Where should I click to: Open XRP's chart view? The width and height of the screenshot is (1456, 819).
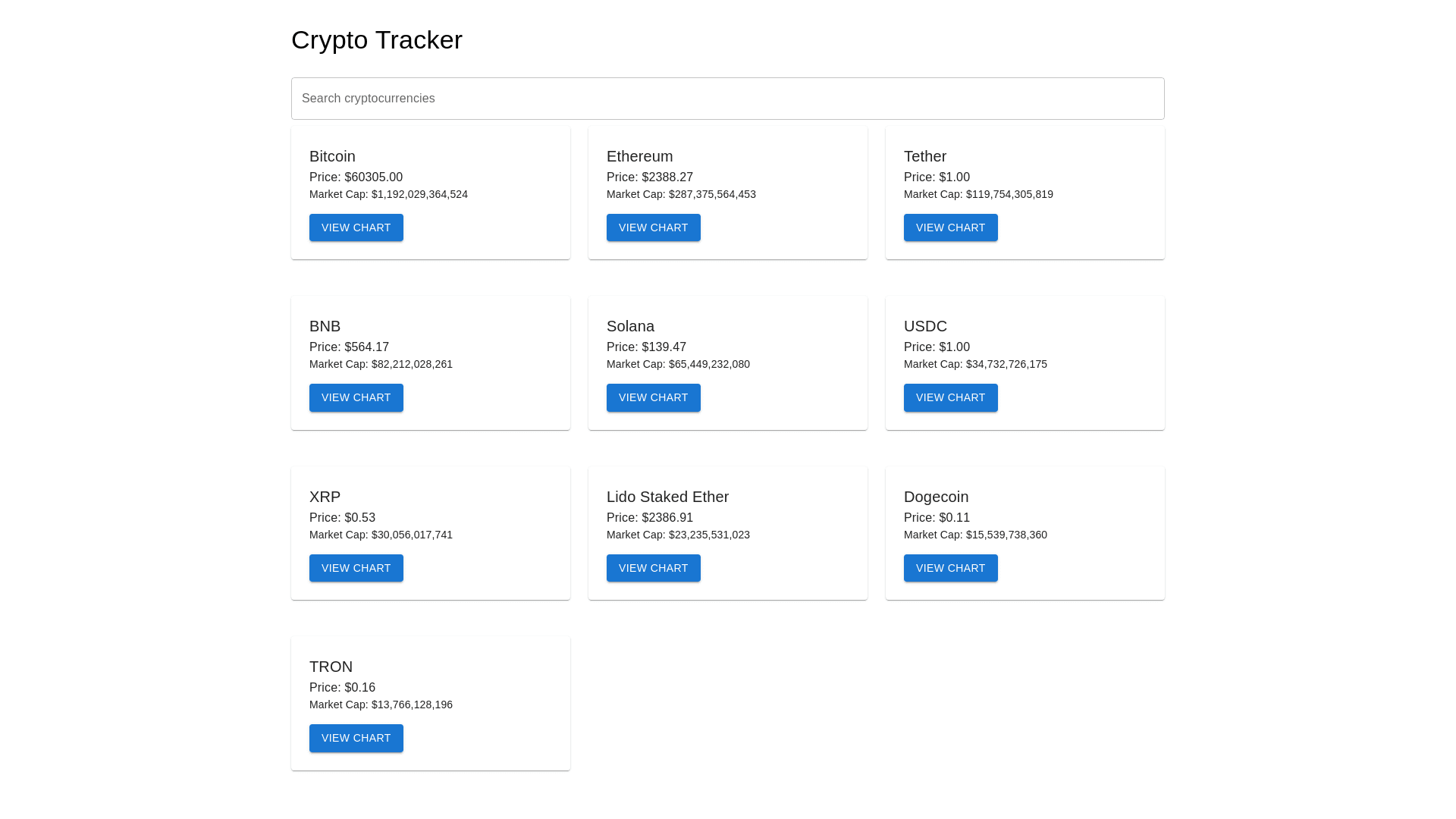tap(356, 568)
